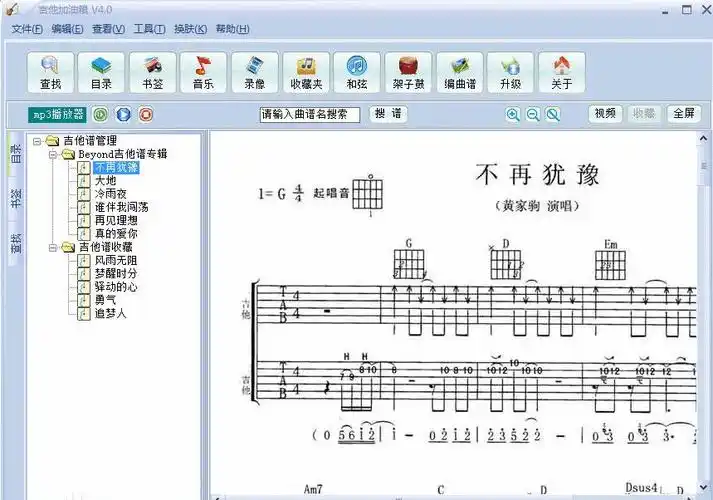
Task: Select the 大地 score in the tree
Action: pyautogui.click(x=105, y=181)
